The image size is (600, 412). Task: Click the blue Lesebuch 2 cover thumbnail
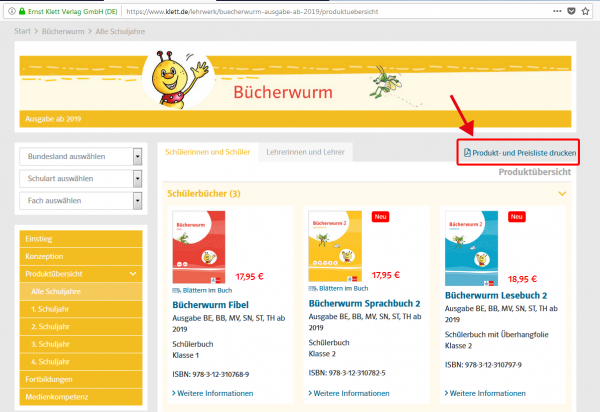click(x=471, y=248)
